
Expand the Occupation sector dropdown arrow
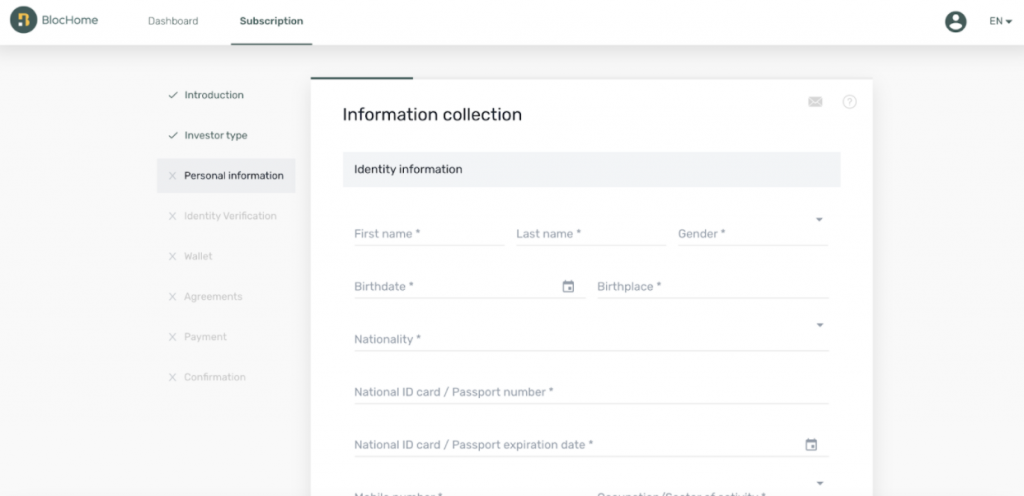[820, 483]
